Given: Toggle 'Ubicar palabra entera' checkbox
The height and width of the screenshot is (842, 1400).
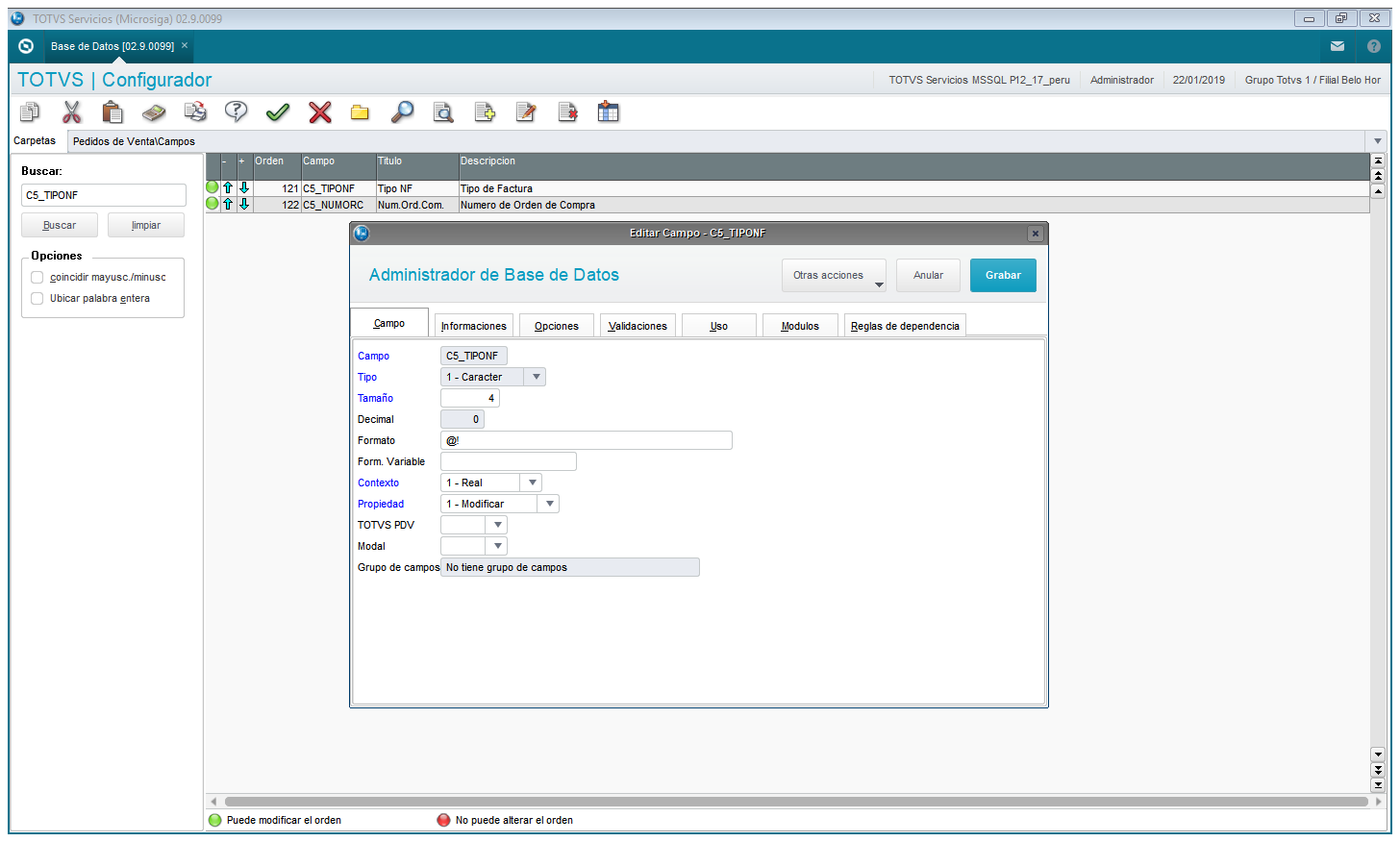Looking at the screenshot, I should click(x=37, y=298).
